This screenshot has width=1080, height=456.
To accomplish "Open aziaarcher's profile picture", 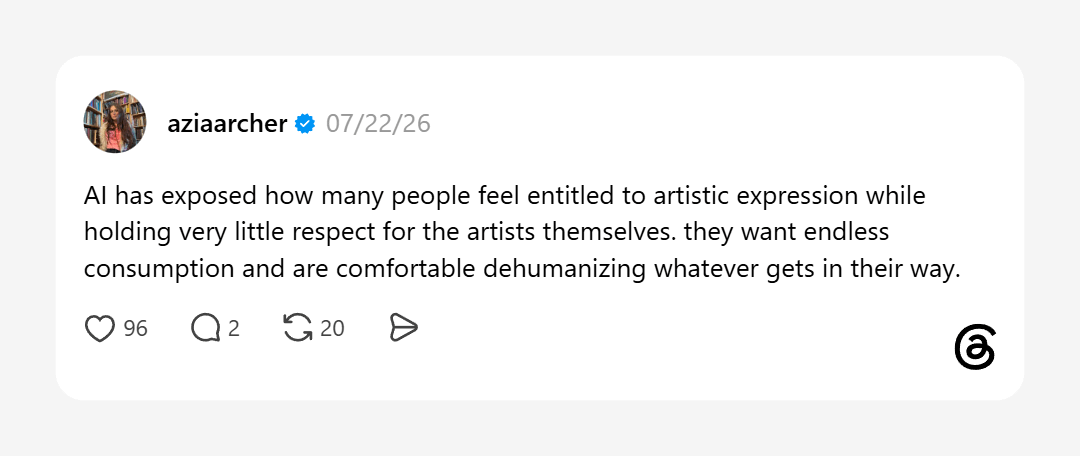I will click(x=115, y=121).
